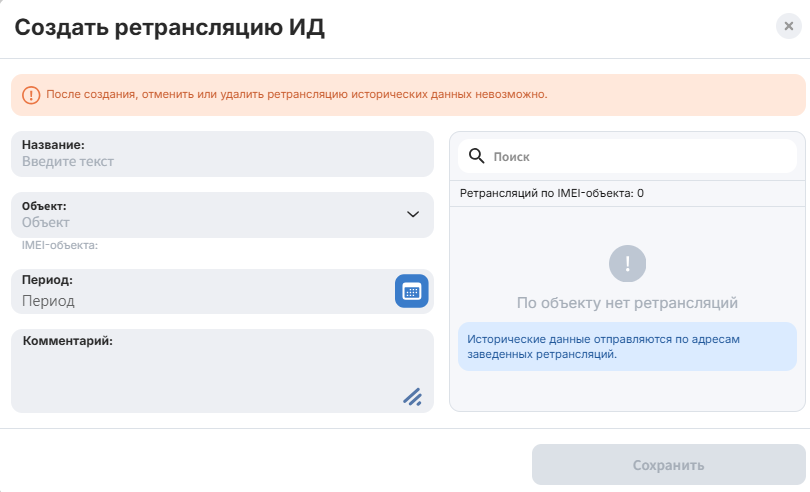Click the blue 'Исторические данные отправляются' note
810x492 pixels.
(627, 347)
